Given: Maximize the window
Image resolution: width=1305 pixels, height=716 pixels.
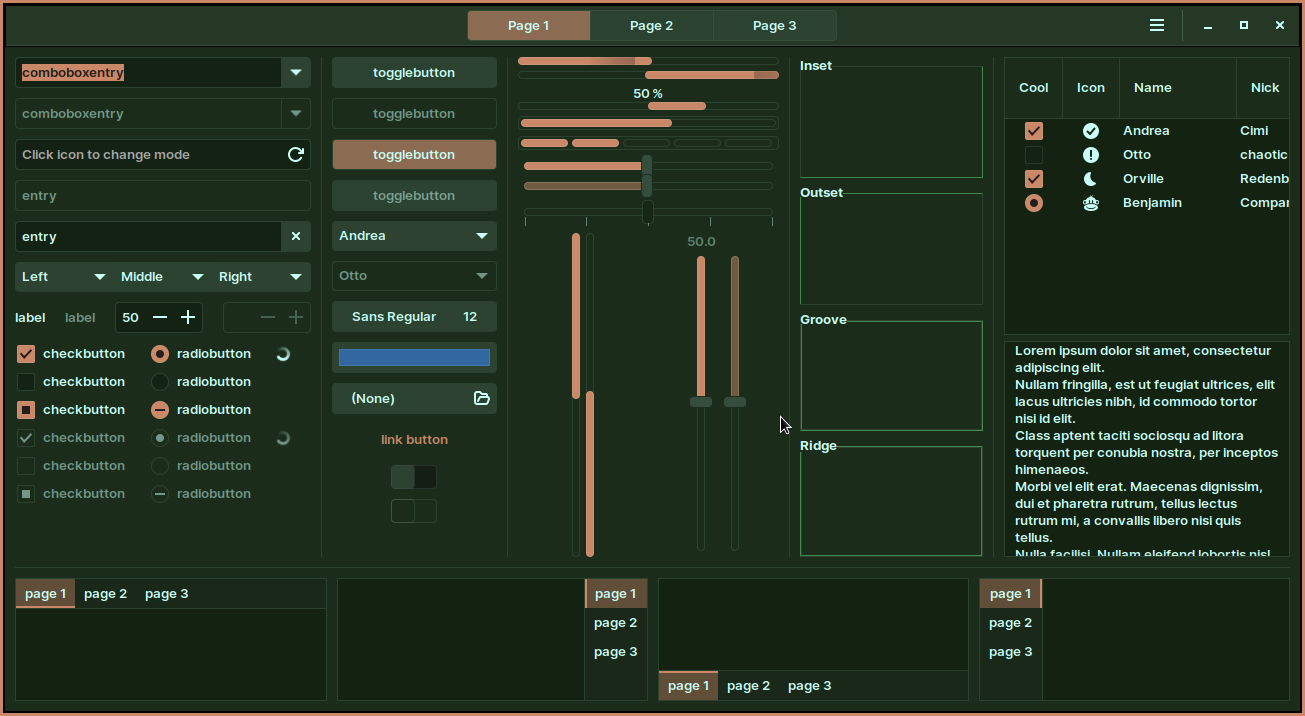Looking at the screenshot, I should pos(1244,26).
